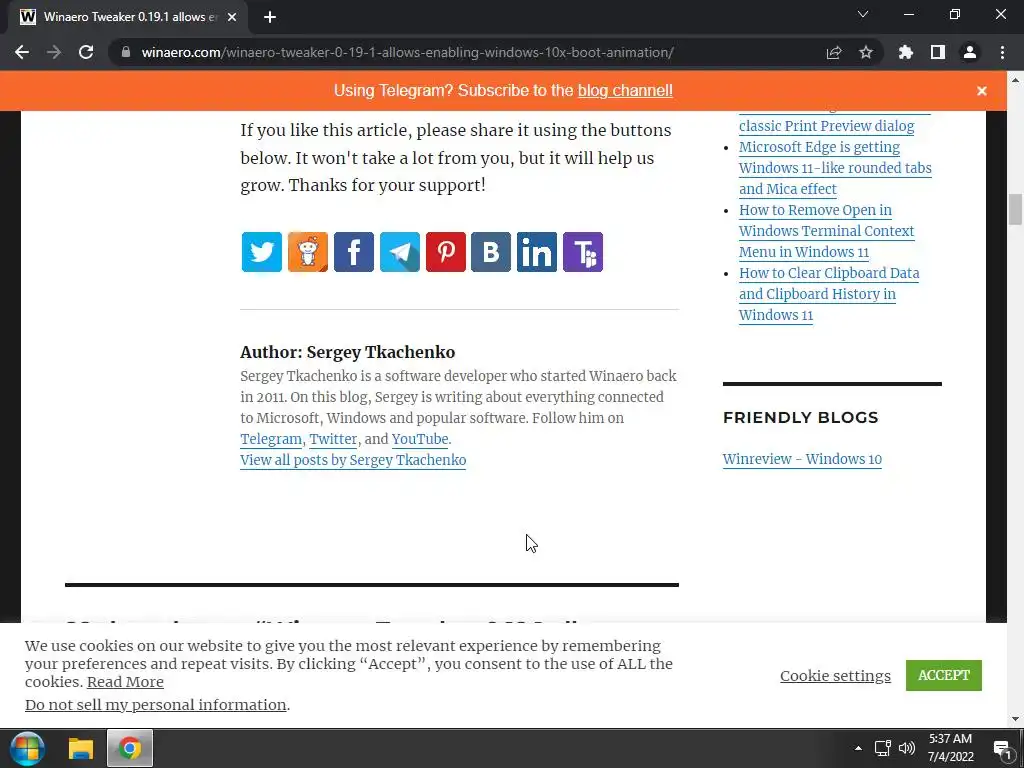The width and height of the screenshot is (1024, 768).
Task: Open Winreview - Windows 10 link
Action: pyautogui.click(x=802, y=459)
